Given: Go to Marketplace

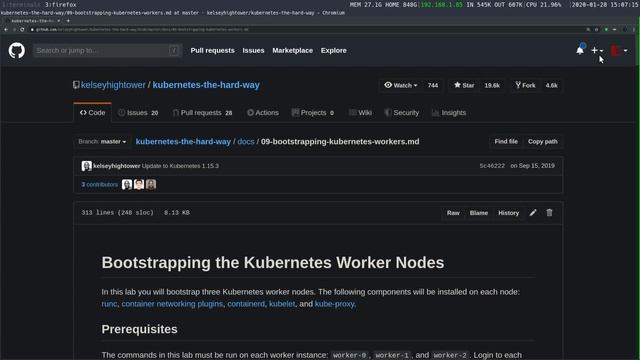Looking at the screenshot, I should click(292, 51).
